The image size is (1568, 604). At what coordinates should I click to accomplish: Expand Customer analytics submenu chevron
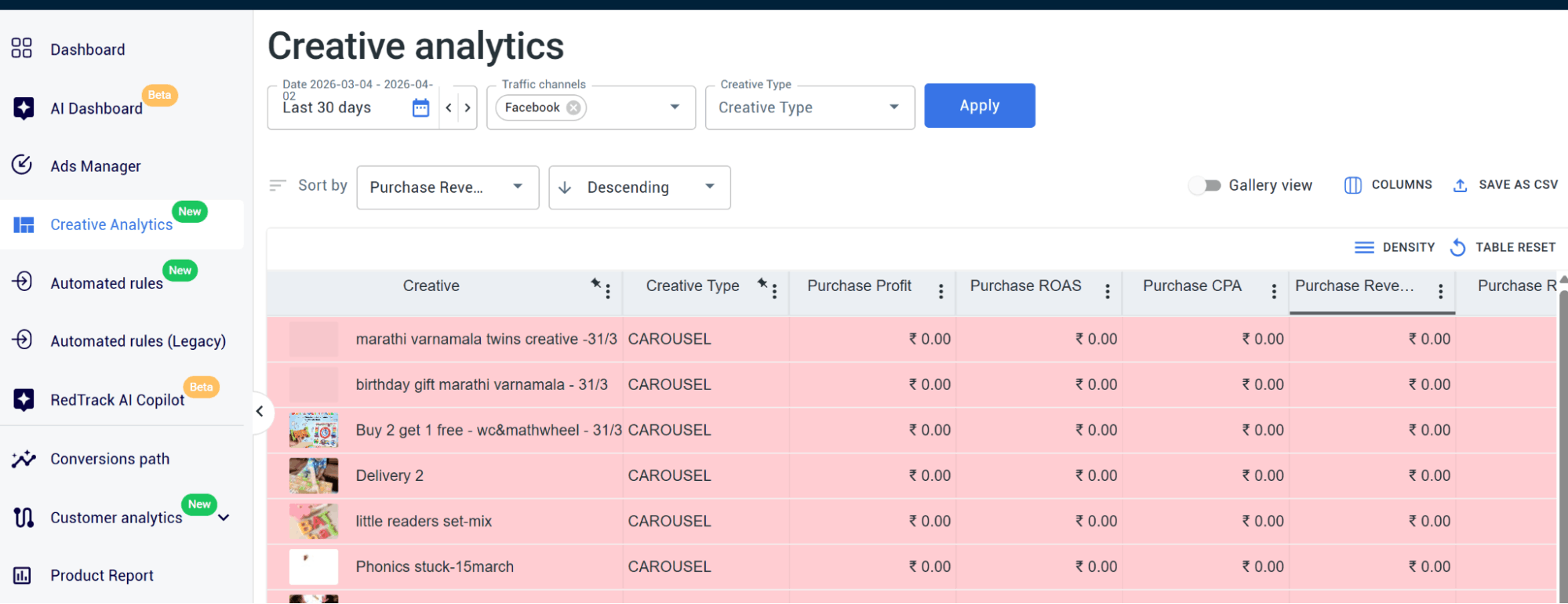pos(224,518)
